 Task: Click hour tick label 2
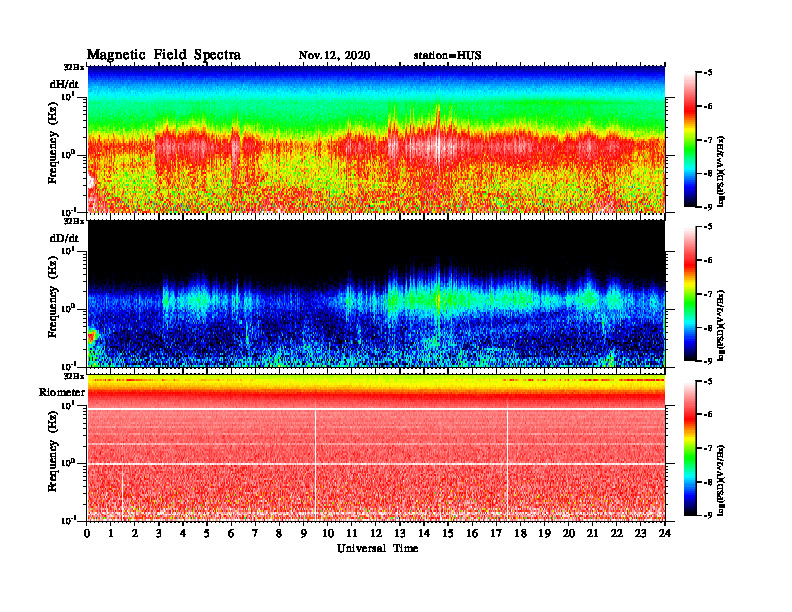[135, 533]
